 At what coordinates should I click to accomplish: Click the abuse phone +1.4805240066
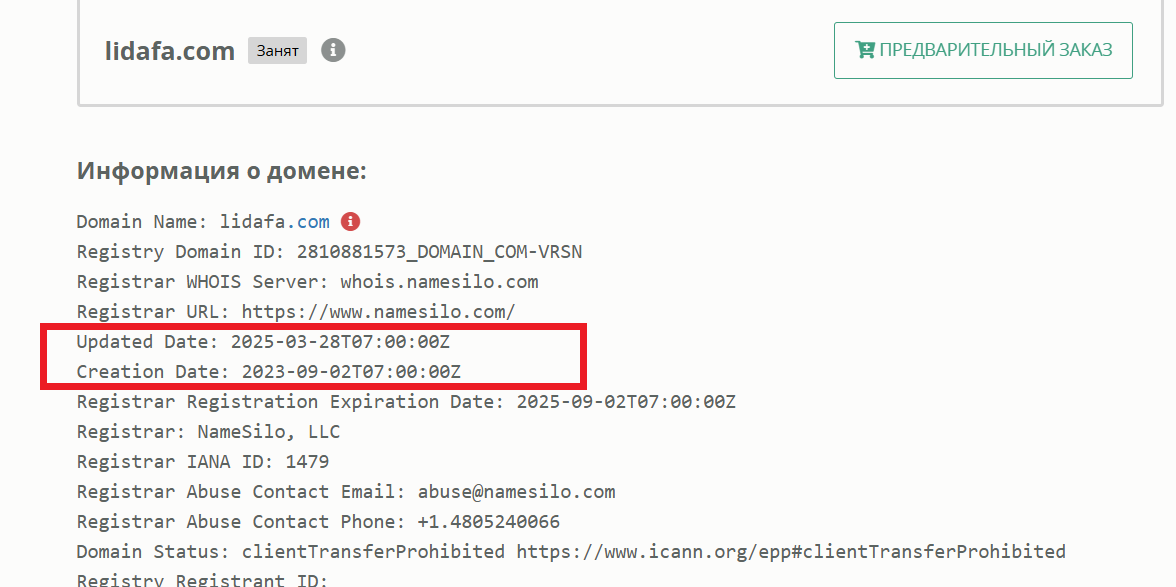(x=489, y=522)
